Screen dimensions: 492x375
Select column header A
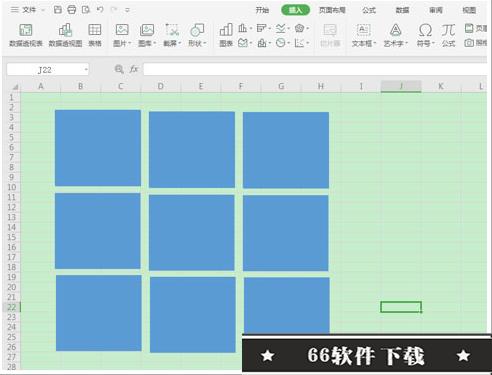[41, 87]
